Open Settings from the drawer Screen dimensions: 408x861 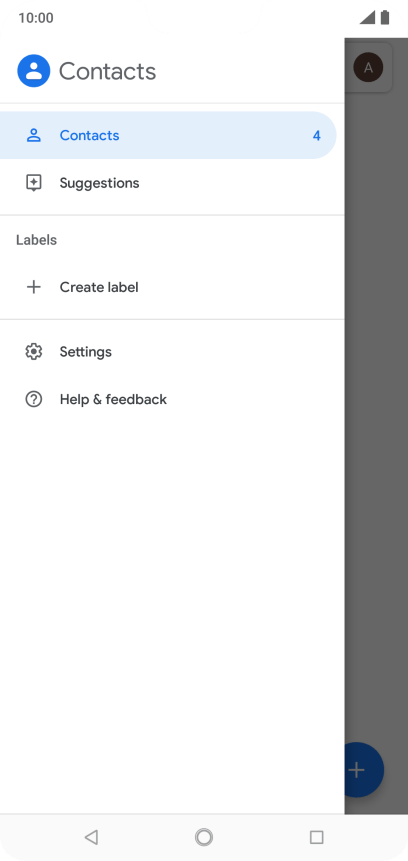coord(172,351)
